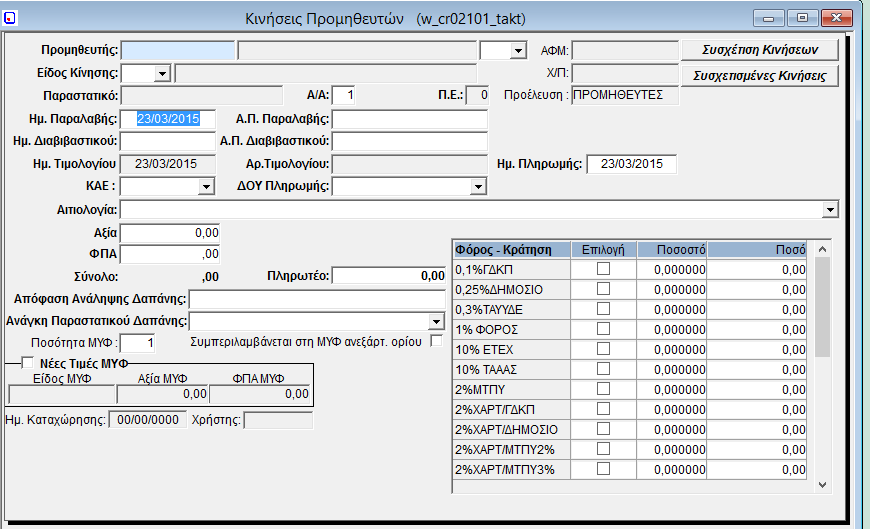Click the tax table scroll up arrow
This screenshot has height=529, width=870.
[x=822, y=250]
